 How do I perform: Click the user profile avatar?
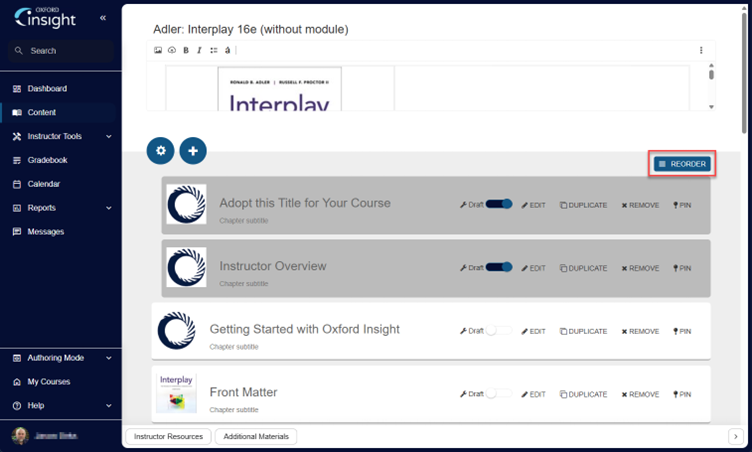pos(20,436)
